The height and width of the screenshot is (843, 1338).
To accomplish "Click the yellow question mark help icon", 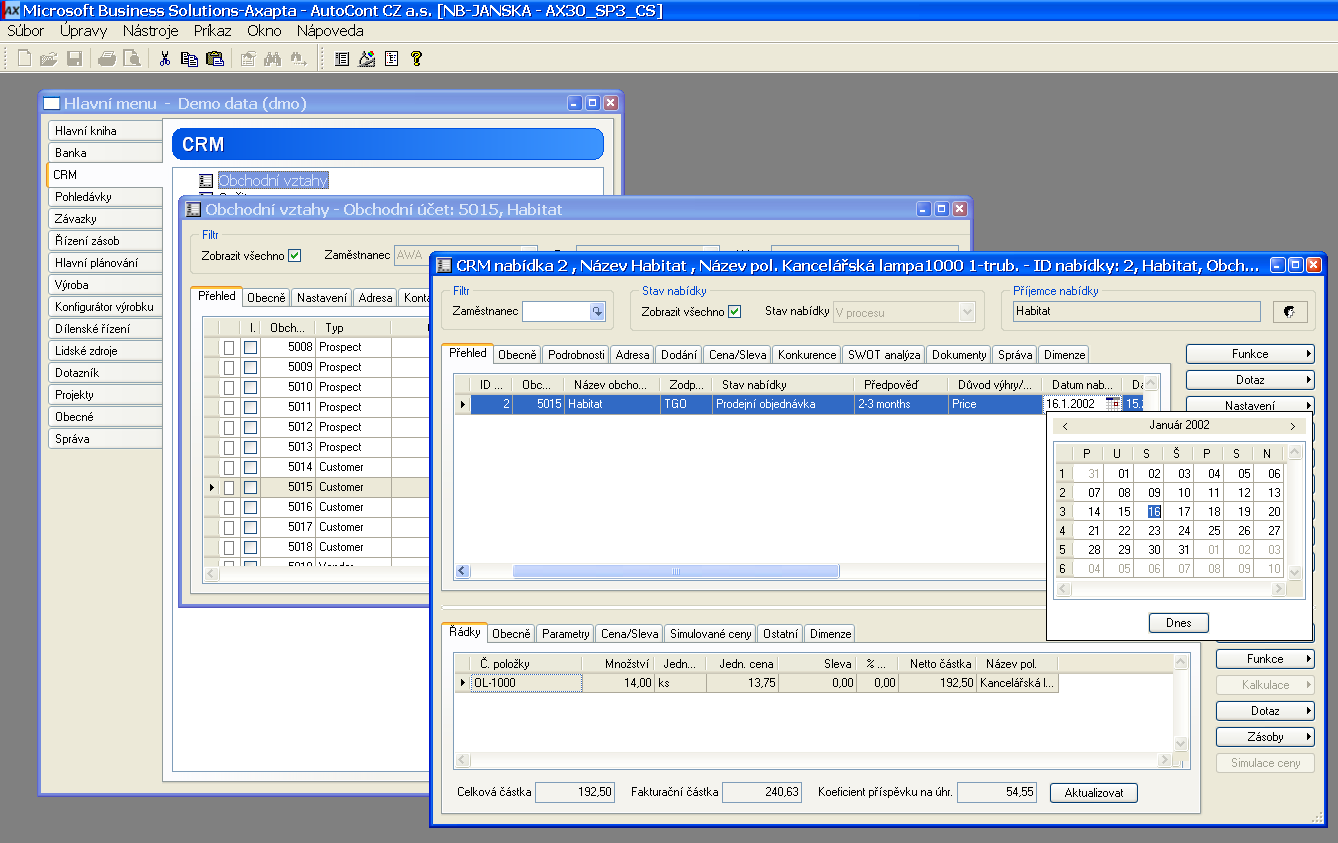I will point(417,59).
